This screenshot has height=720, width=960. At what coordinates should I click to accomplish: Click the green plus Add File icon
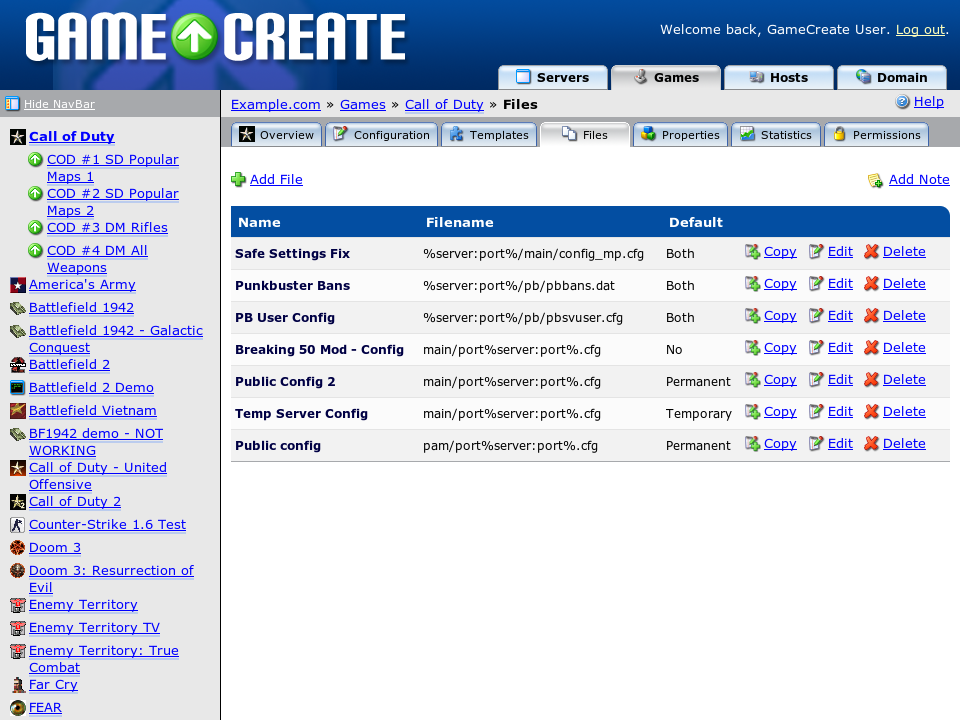tap(238, 179)
